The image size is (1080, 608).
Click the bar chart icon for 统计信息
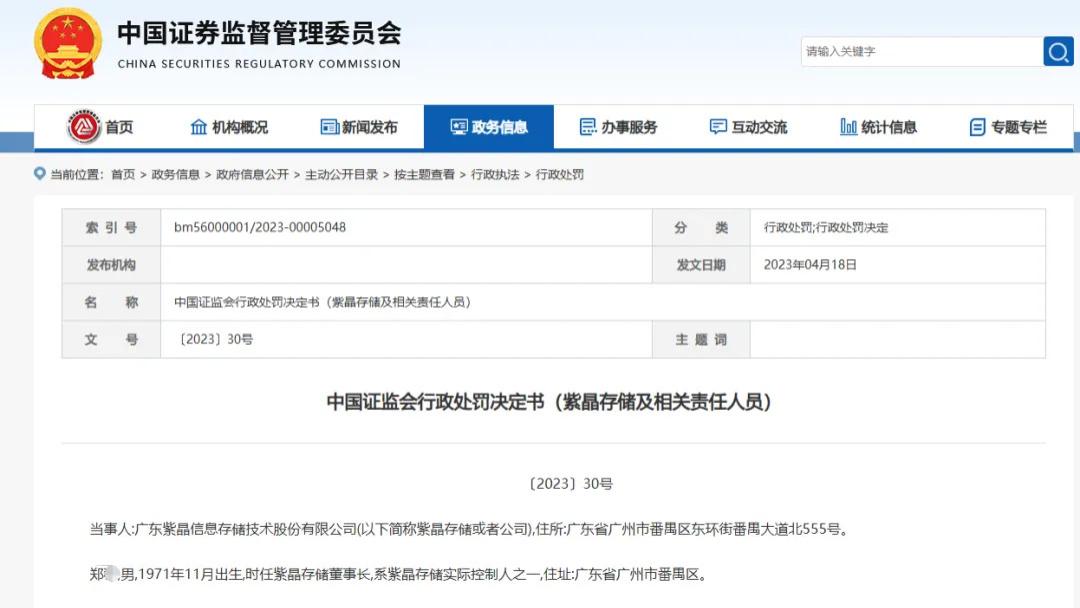847,127
